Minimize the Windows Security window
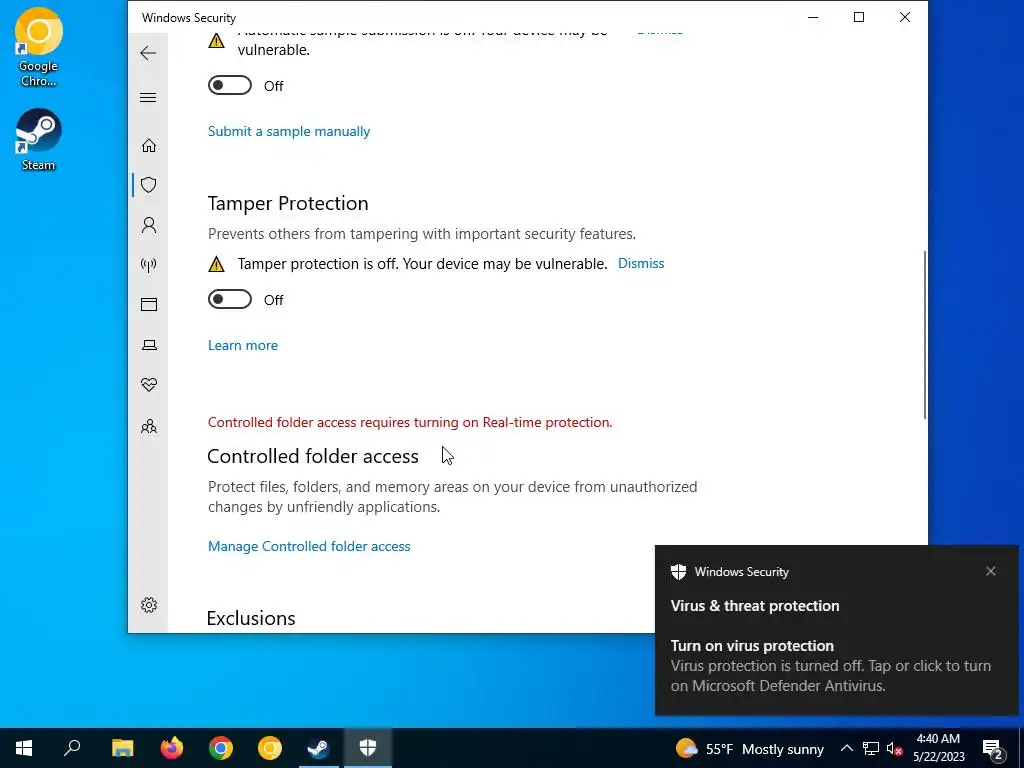 (813, 18)
